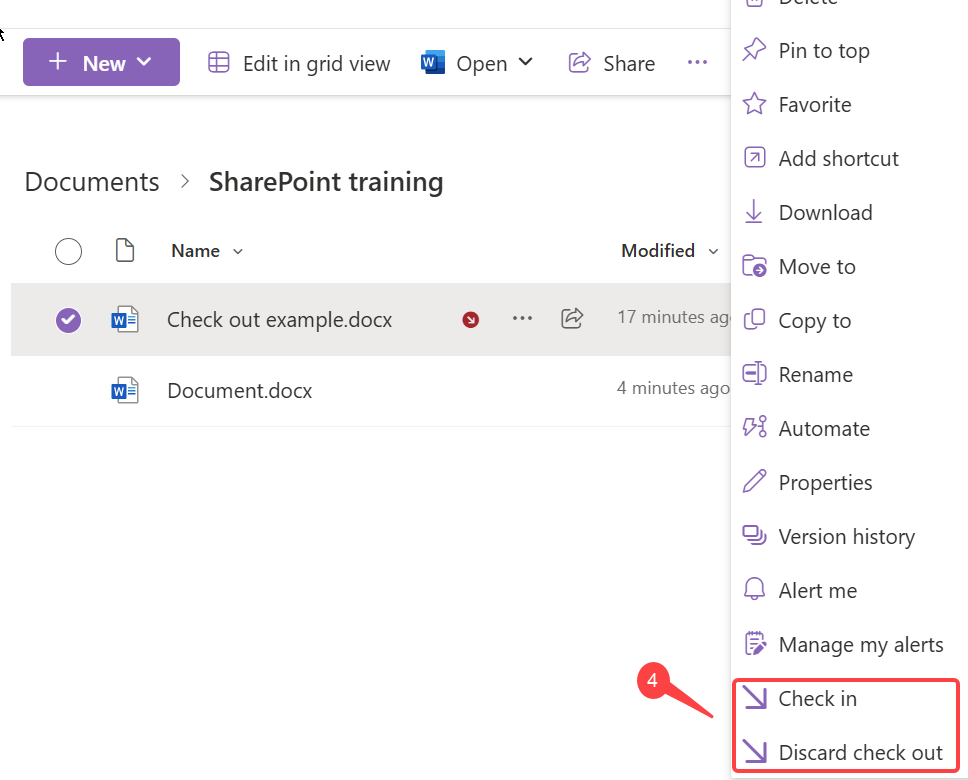The height and width of the screenshot is (780, 968).
Task: Click Word icon beside Document.docx
Action: 125,391
